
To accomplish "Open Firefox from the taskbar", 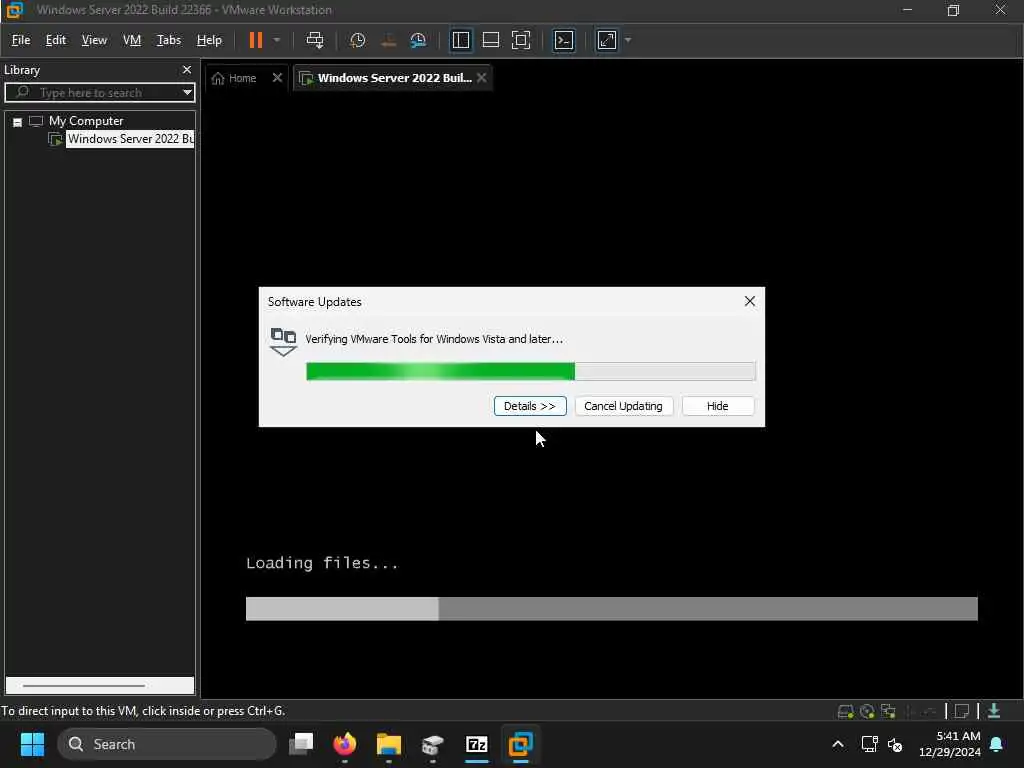I will tap(345, 744).
